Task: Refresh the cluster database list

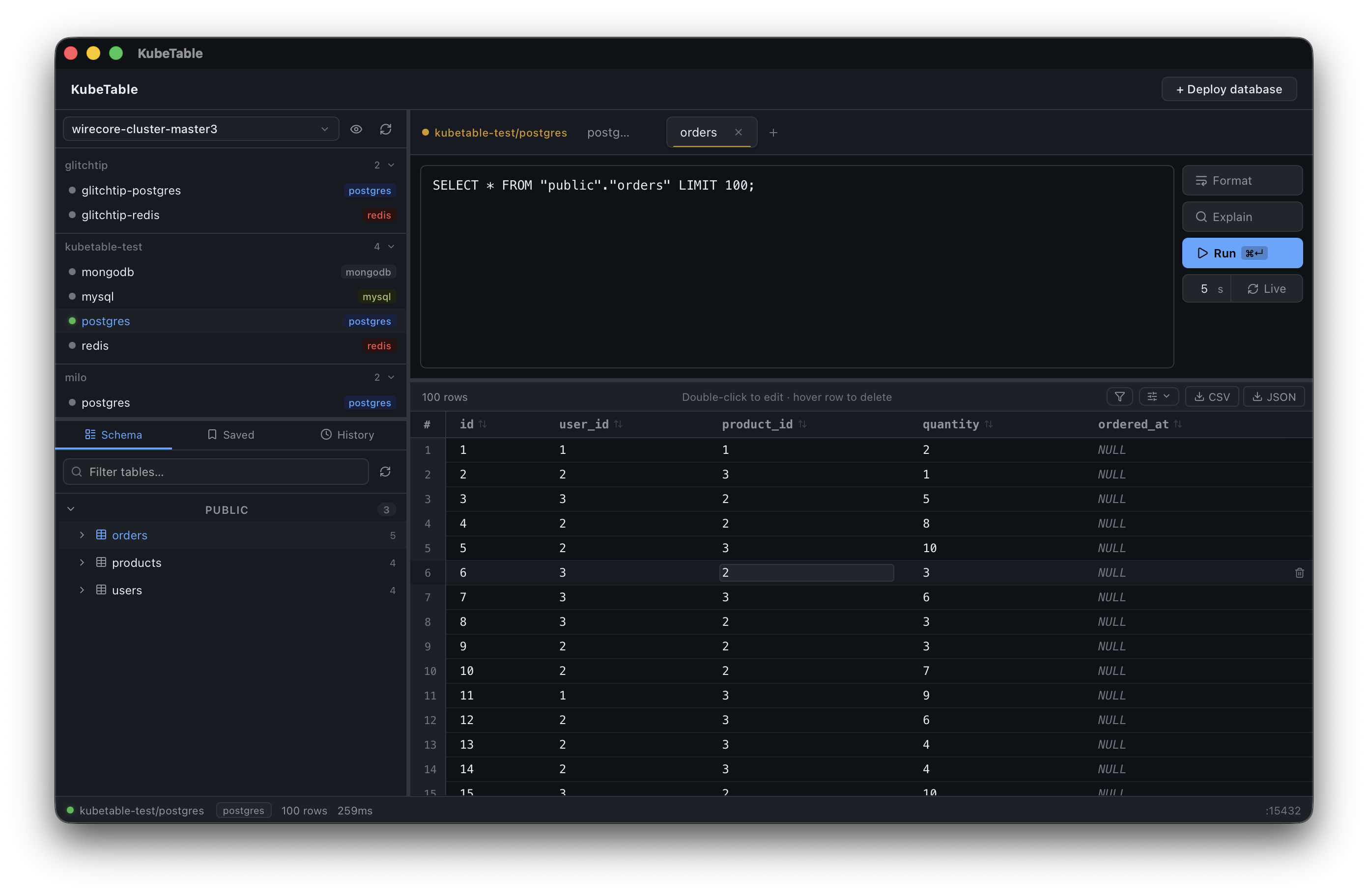Action: coord(386,129)
